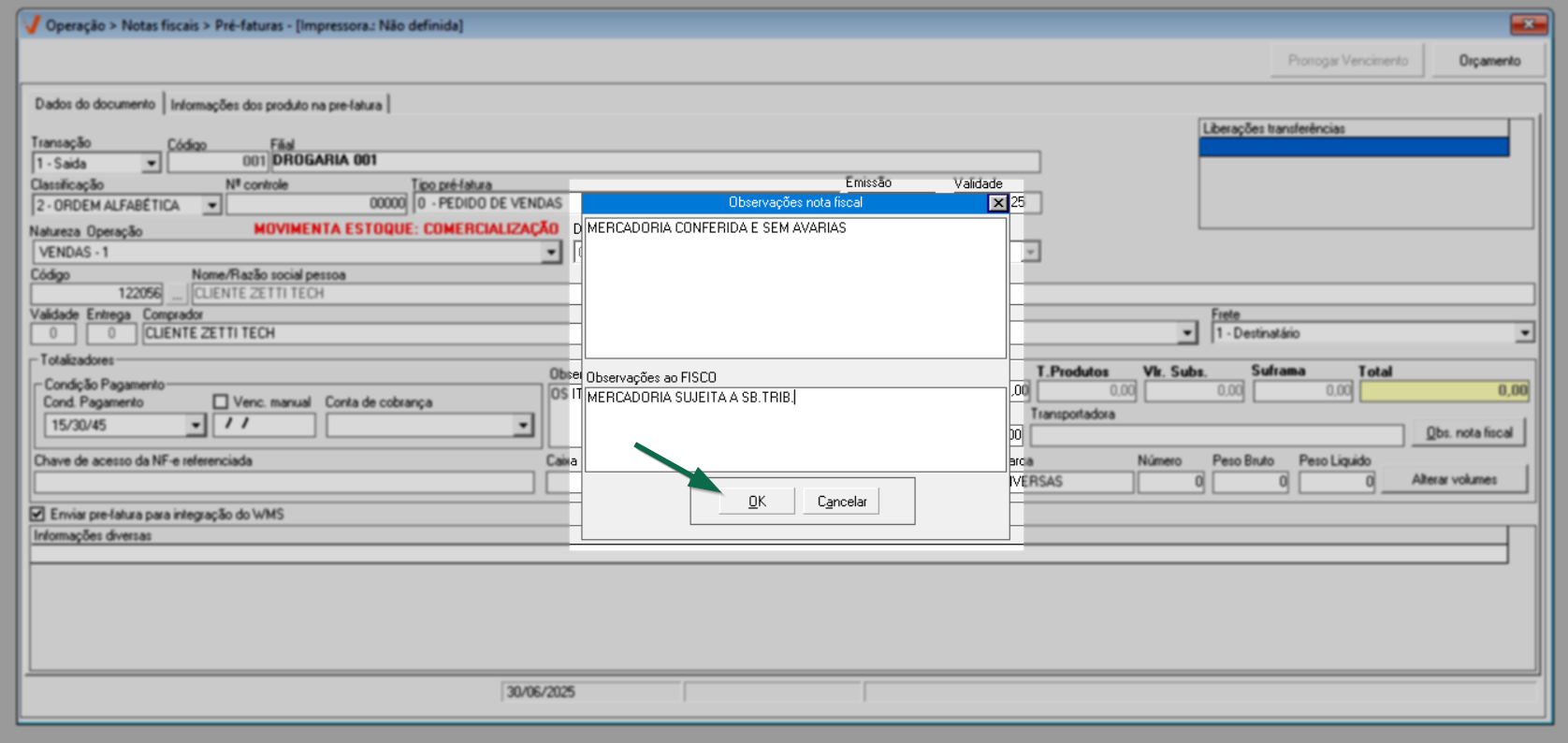Expand the Classificação dropdown
Viewport: 1568px width, 743px height.
point(211,205)
